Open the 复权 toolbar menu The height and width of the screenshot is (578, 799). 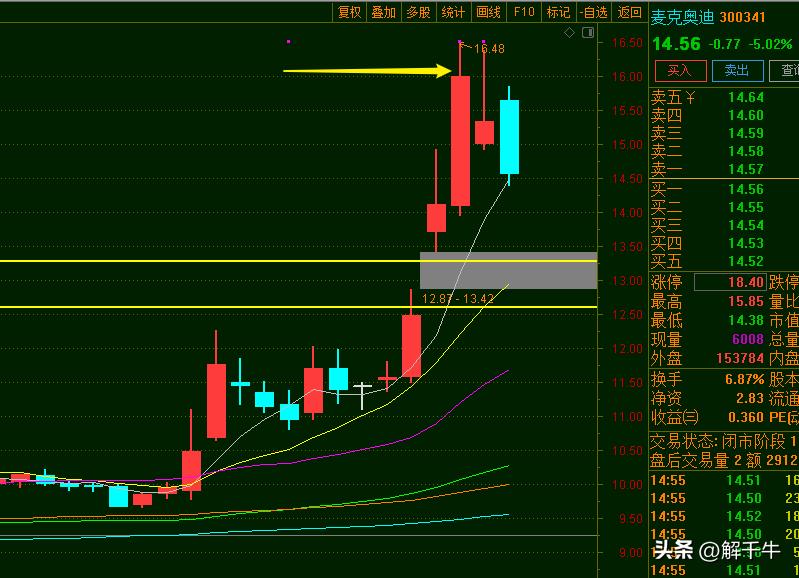pyautogui.click(x=350, y=12)
